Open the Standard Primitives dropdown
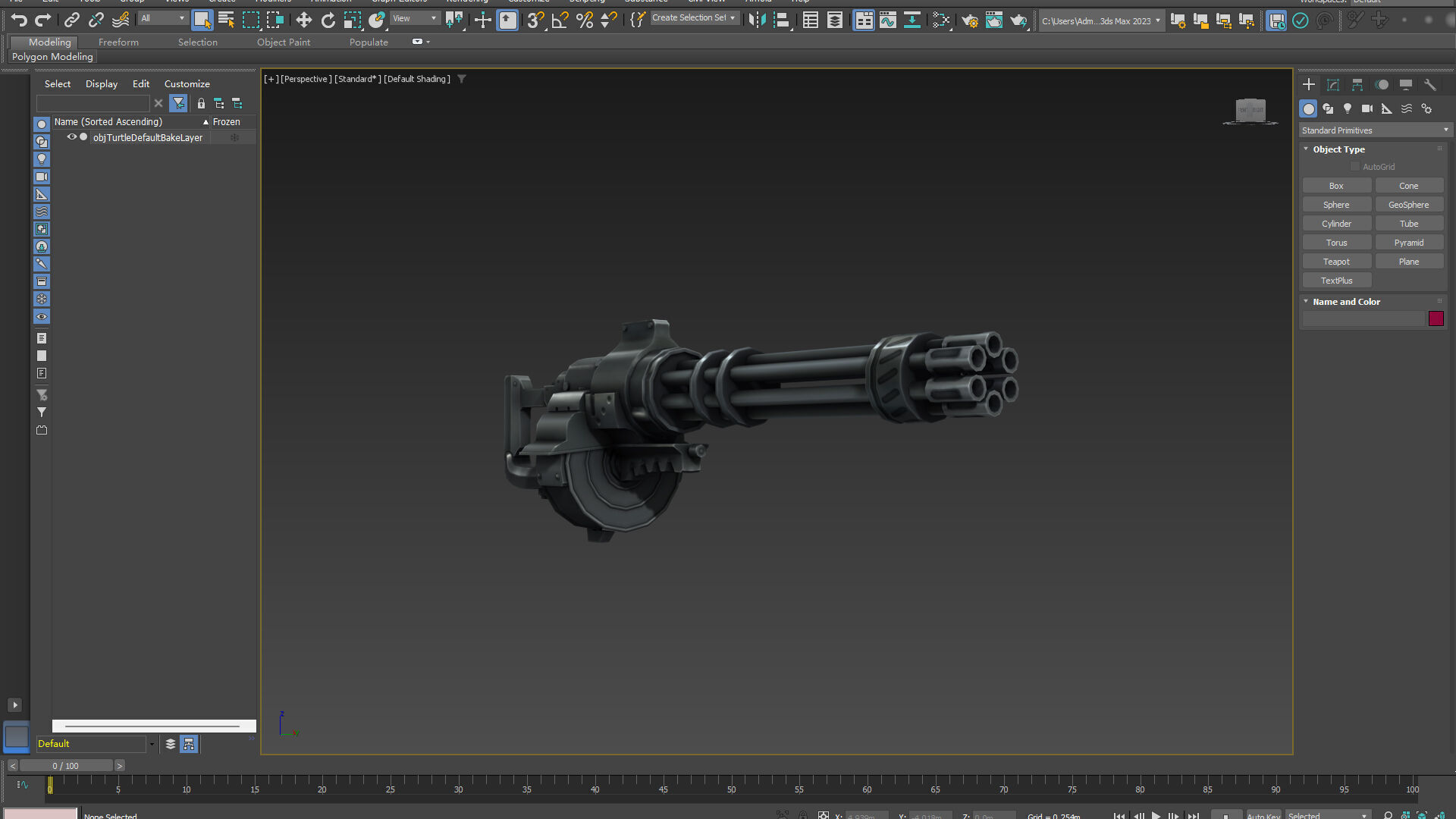Viewport: 1456px width, 819px height. (1375, 130)
